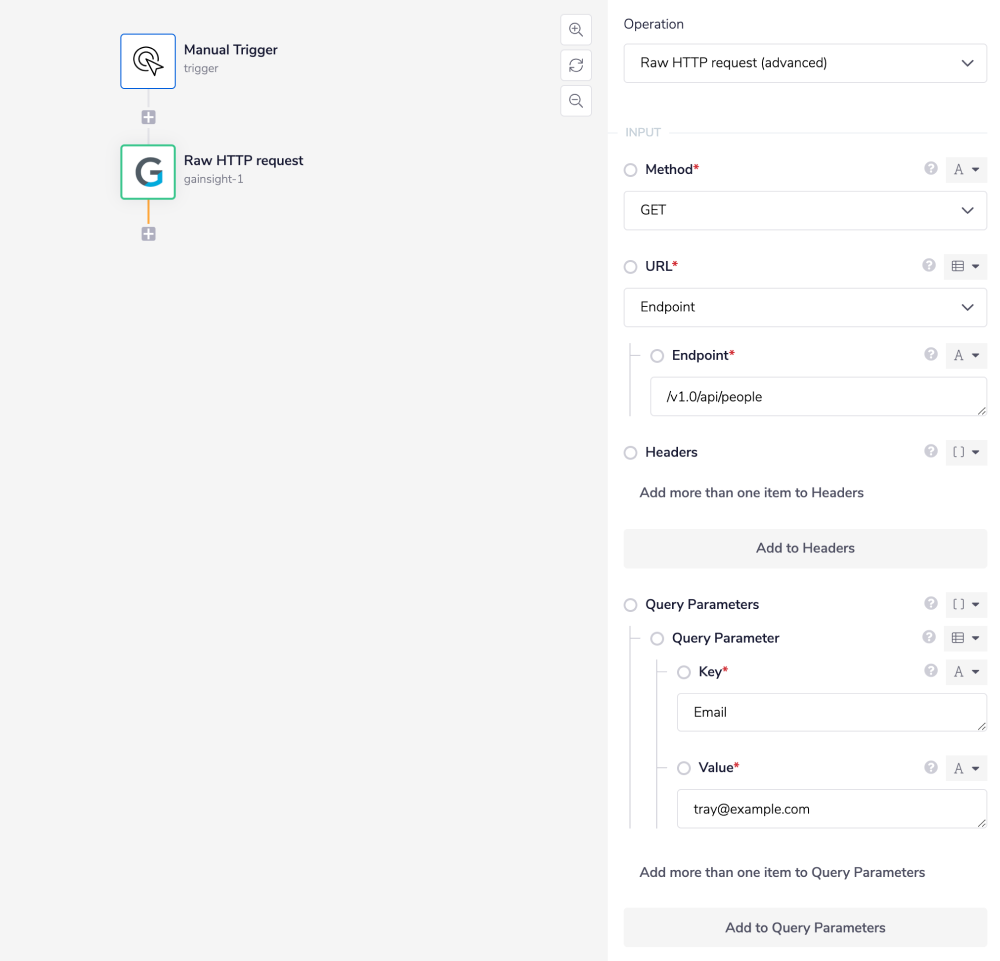The image size is (1000, 961).
Task: Select the Gainsight Raw HTTP request node
Action: 148,172
